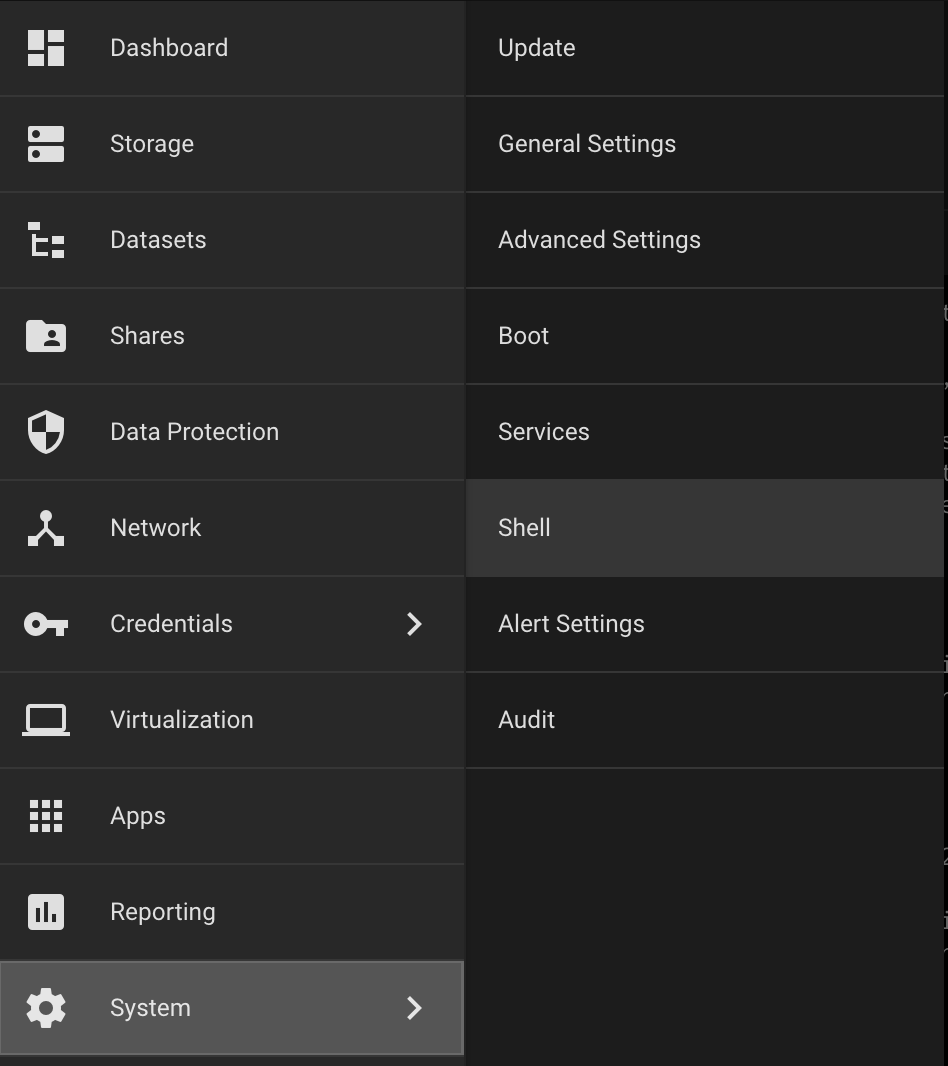Click the Datasets tree icon
This screenshot has height=1066, width=948.
coord(46,240)
